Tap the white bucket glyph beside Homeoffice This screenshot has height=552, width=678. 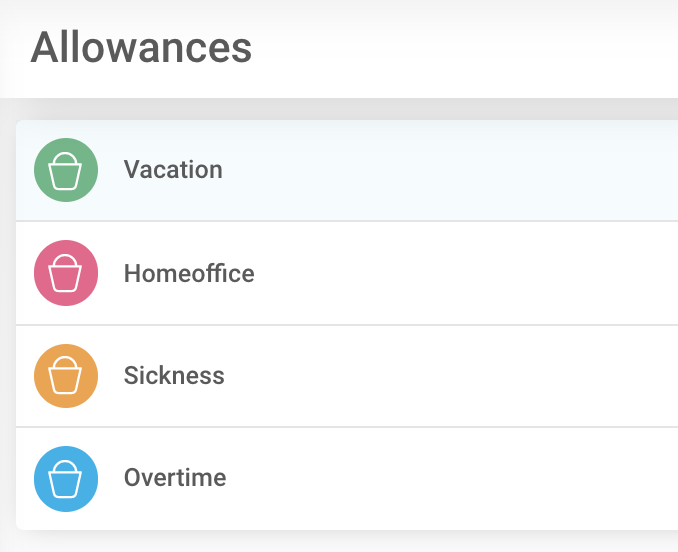66,275
